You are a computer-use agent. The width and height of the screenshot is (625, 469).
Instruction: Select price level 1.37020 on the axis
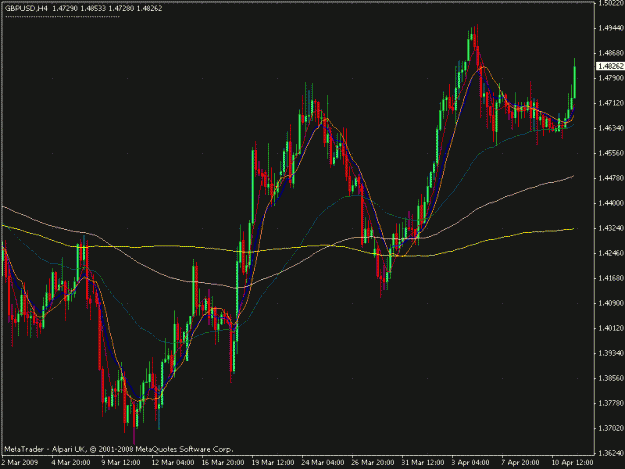(x=611, y=428)
